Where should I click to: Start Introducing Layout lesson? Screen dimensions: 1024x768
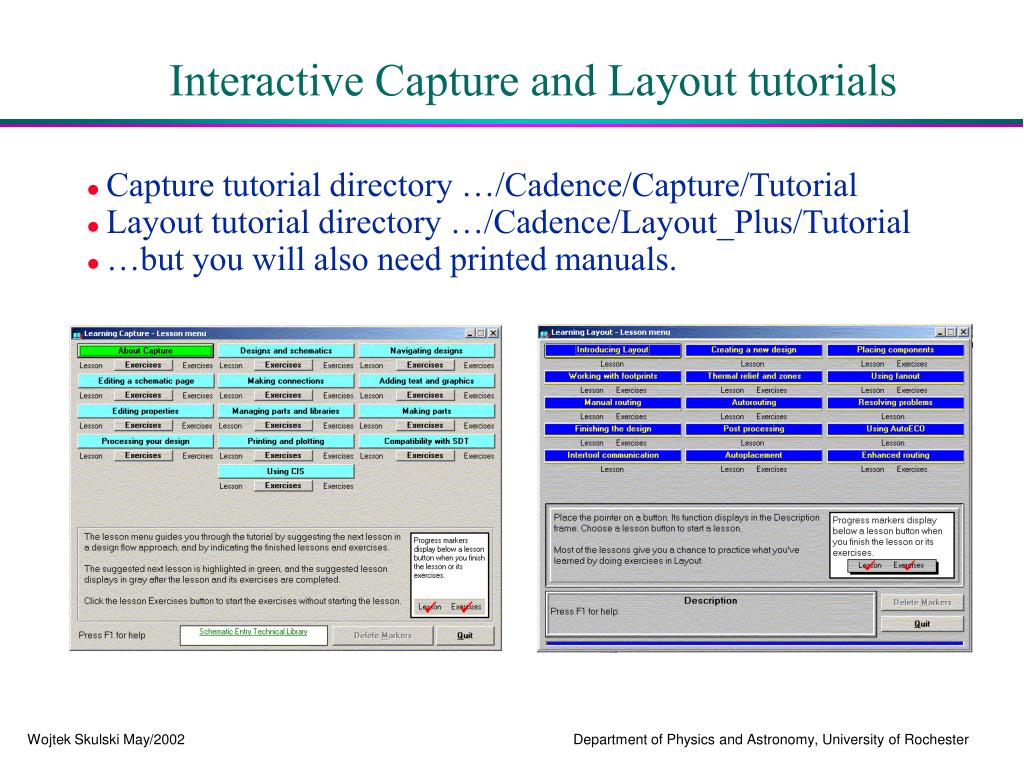coord(613,350)
